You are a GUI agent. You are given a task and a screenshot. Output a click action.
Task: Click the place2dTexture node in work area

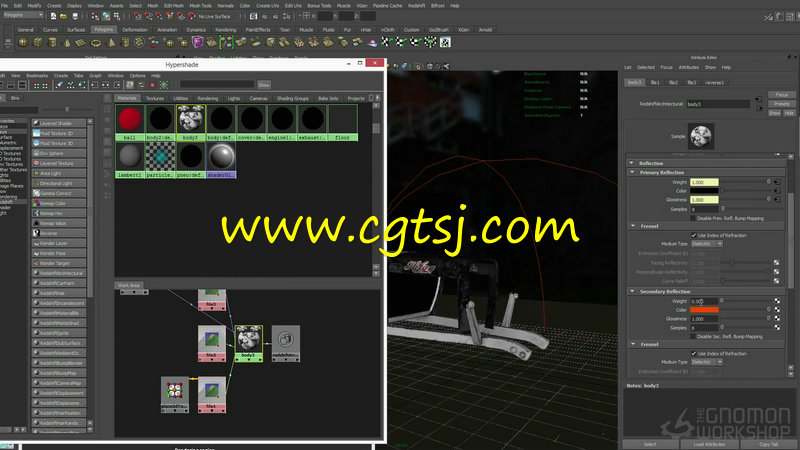click(174, 394)
